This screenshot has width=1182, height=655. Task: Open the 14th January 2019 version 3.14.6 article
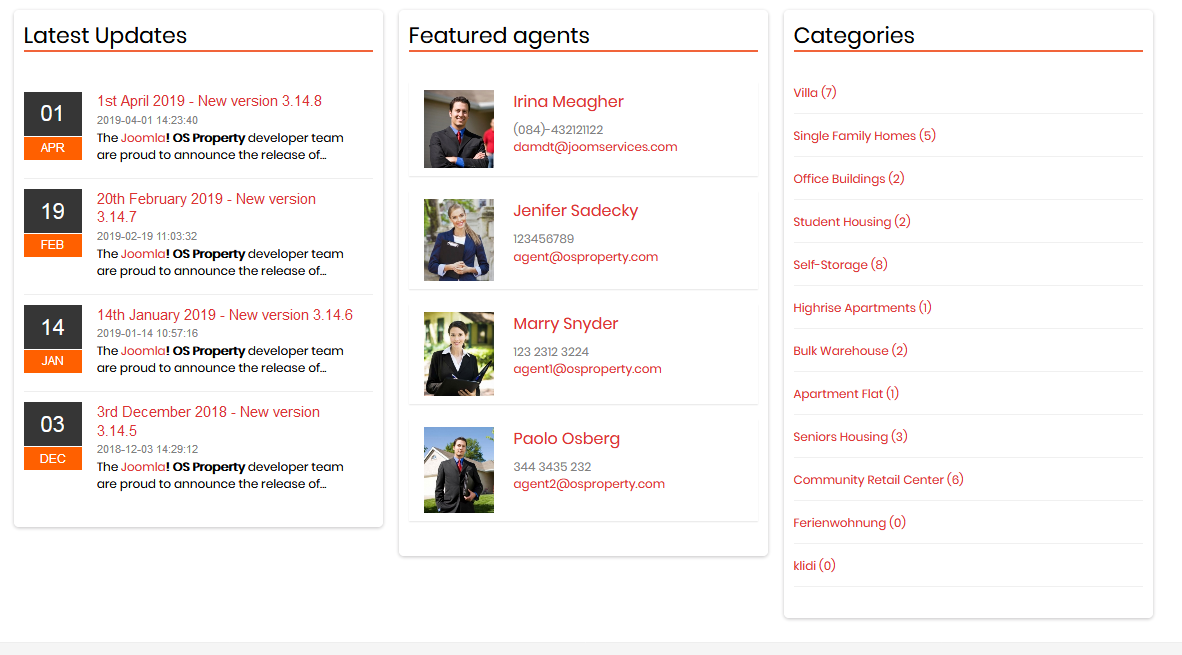(x=224, y=315)
